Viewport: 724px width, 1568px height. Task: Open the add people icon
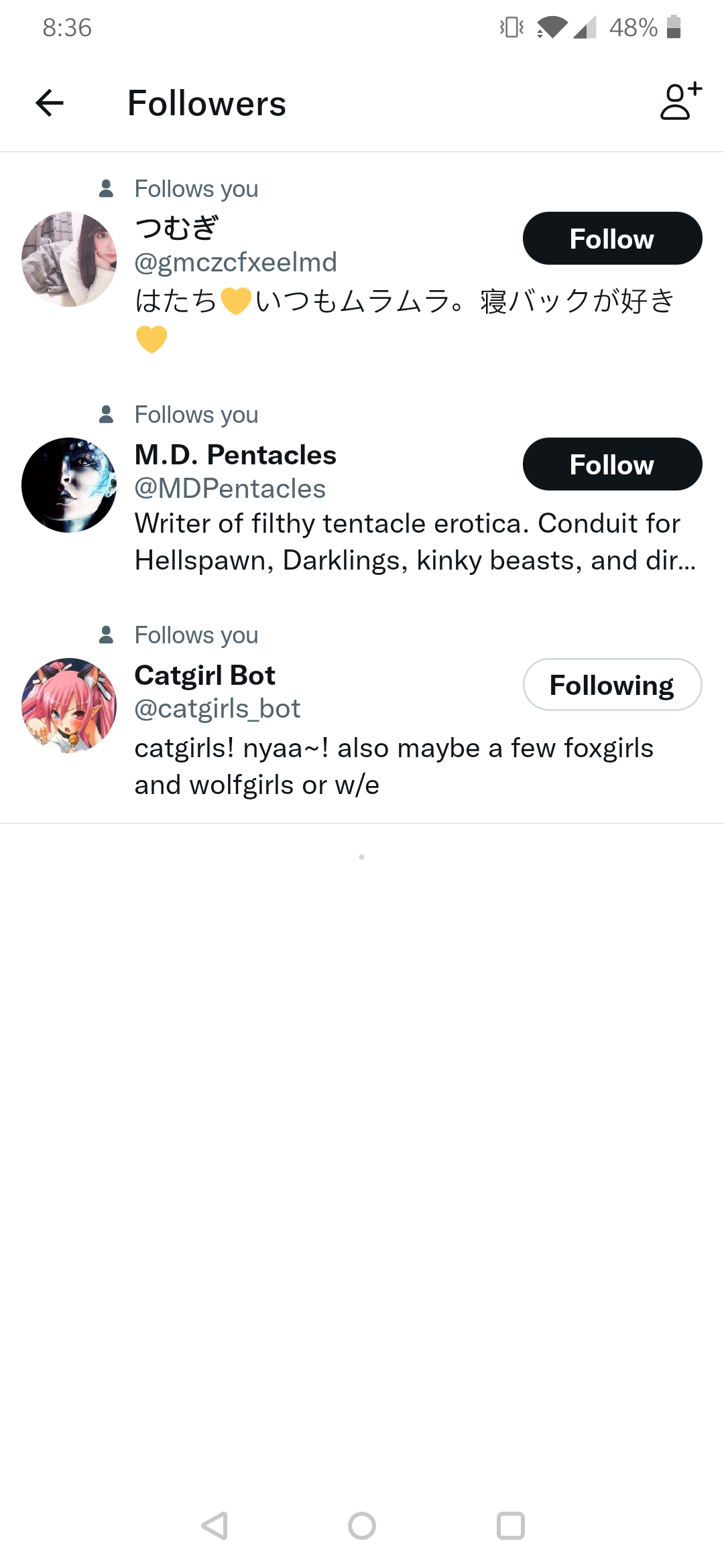680,101
